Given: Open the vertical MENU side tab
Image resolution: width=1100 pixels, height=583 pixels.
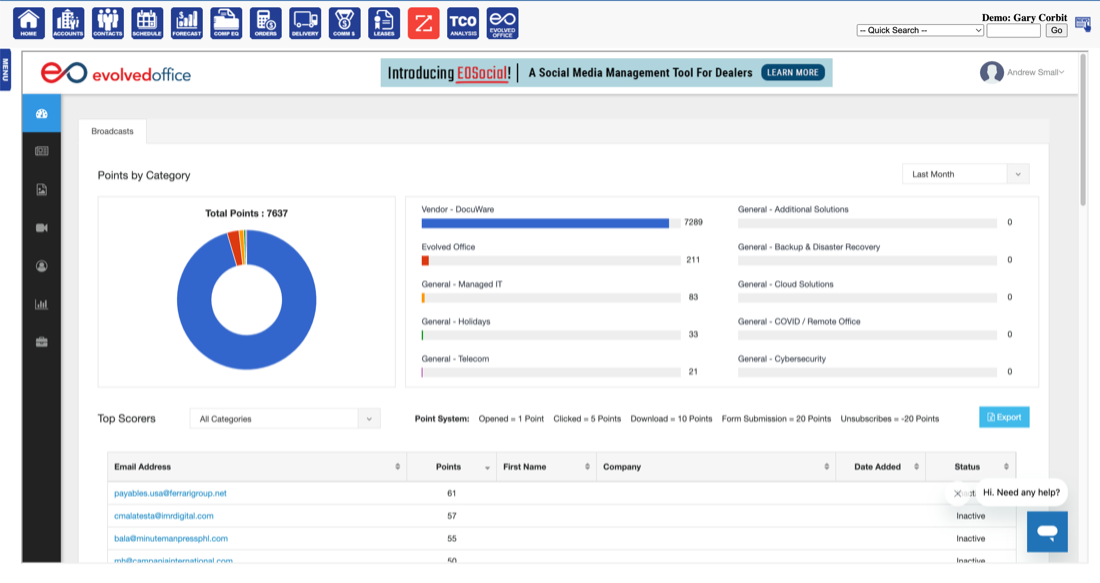Looking at the screenshot, I should (x=5, y=69).
